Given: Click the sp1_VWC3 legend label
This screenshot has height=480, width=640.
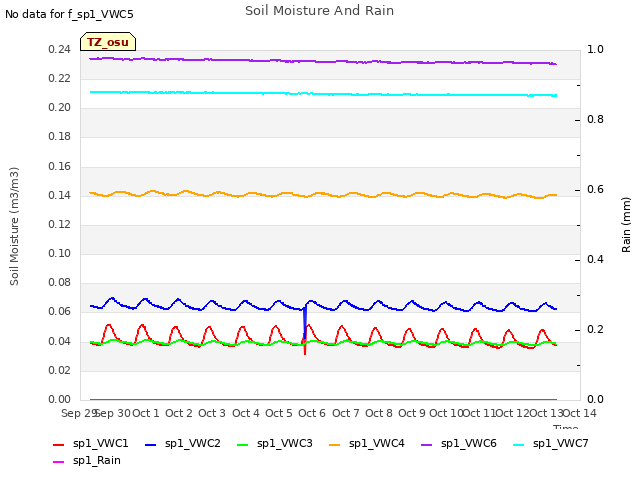Looking at the screenshot, I should point(284,444).
